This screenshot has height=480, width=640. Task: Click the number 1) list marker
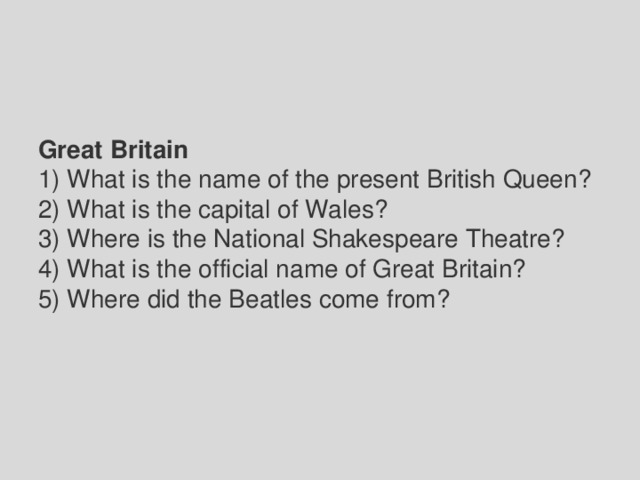[x=49, y=180]
